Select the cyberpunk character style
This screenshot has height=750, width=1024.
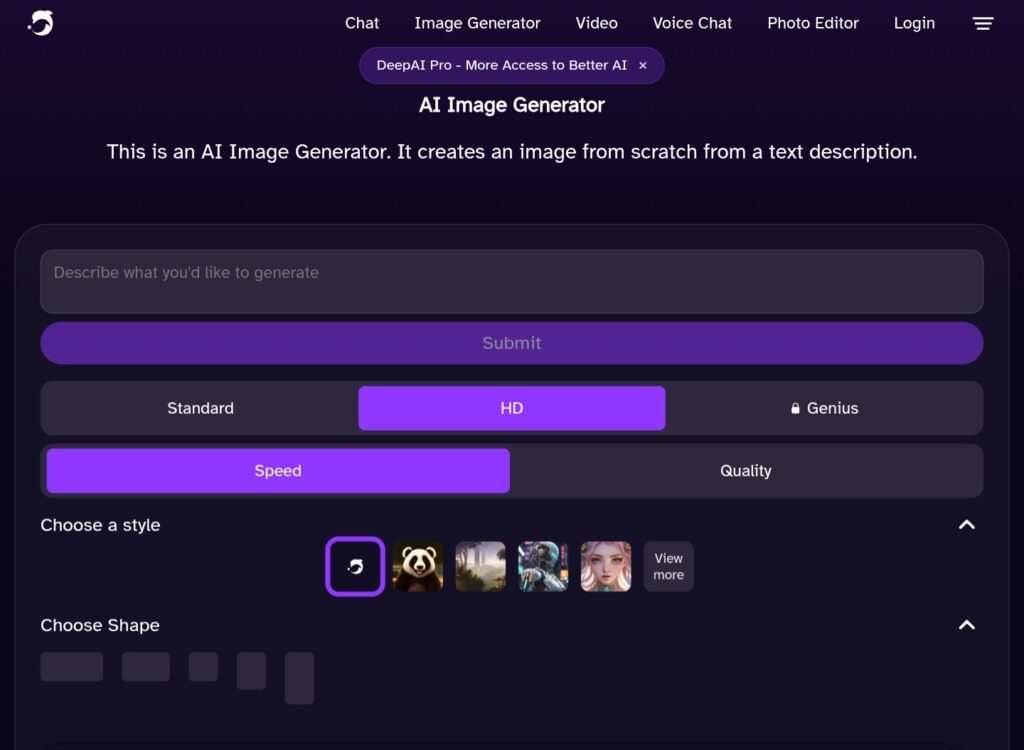click(542, 566)
